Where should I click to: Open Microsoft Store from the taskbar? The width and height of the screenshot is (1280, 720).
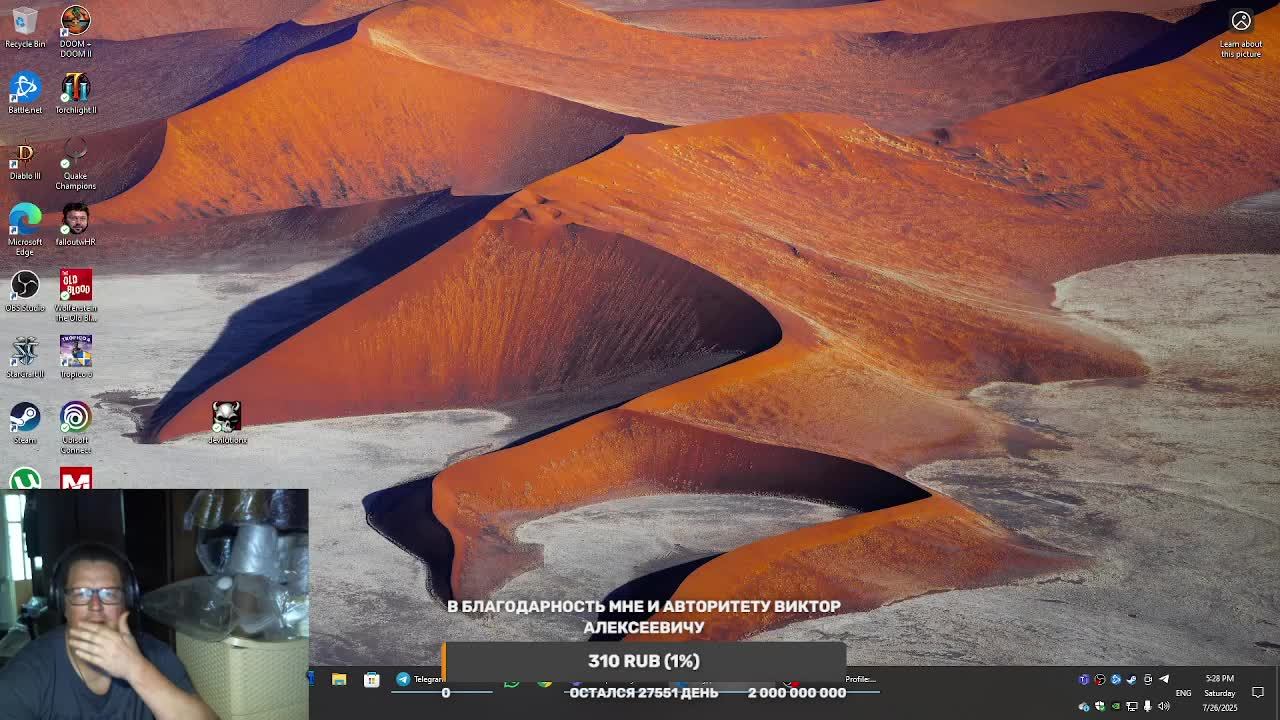click(x=371, y=680)
